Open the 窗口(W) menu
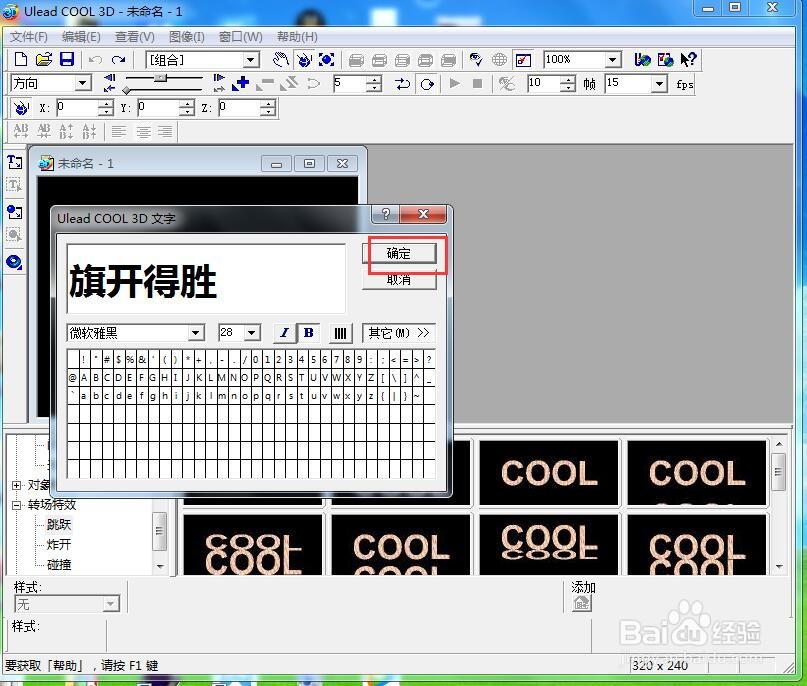 click(x=240, y=37)
